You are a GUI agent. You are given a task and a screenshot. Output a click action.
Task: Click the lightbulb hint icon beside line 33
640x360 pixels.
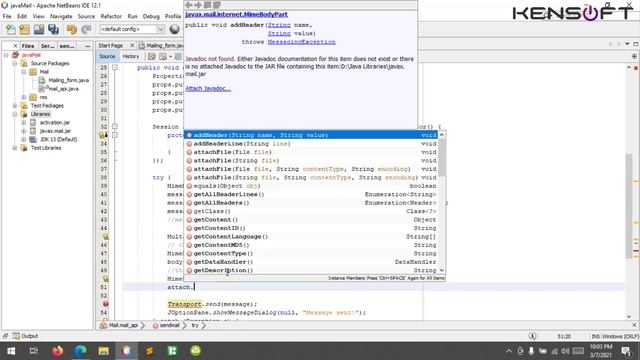tap(102, 135)
